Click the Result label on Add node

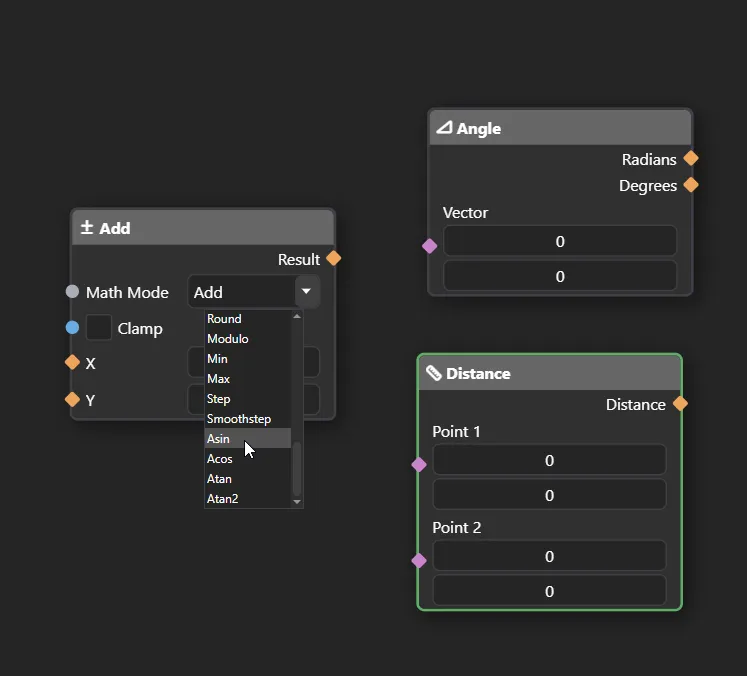(299, 260)
